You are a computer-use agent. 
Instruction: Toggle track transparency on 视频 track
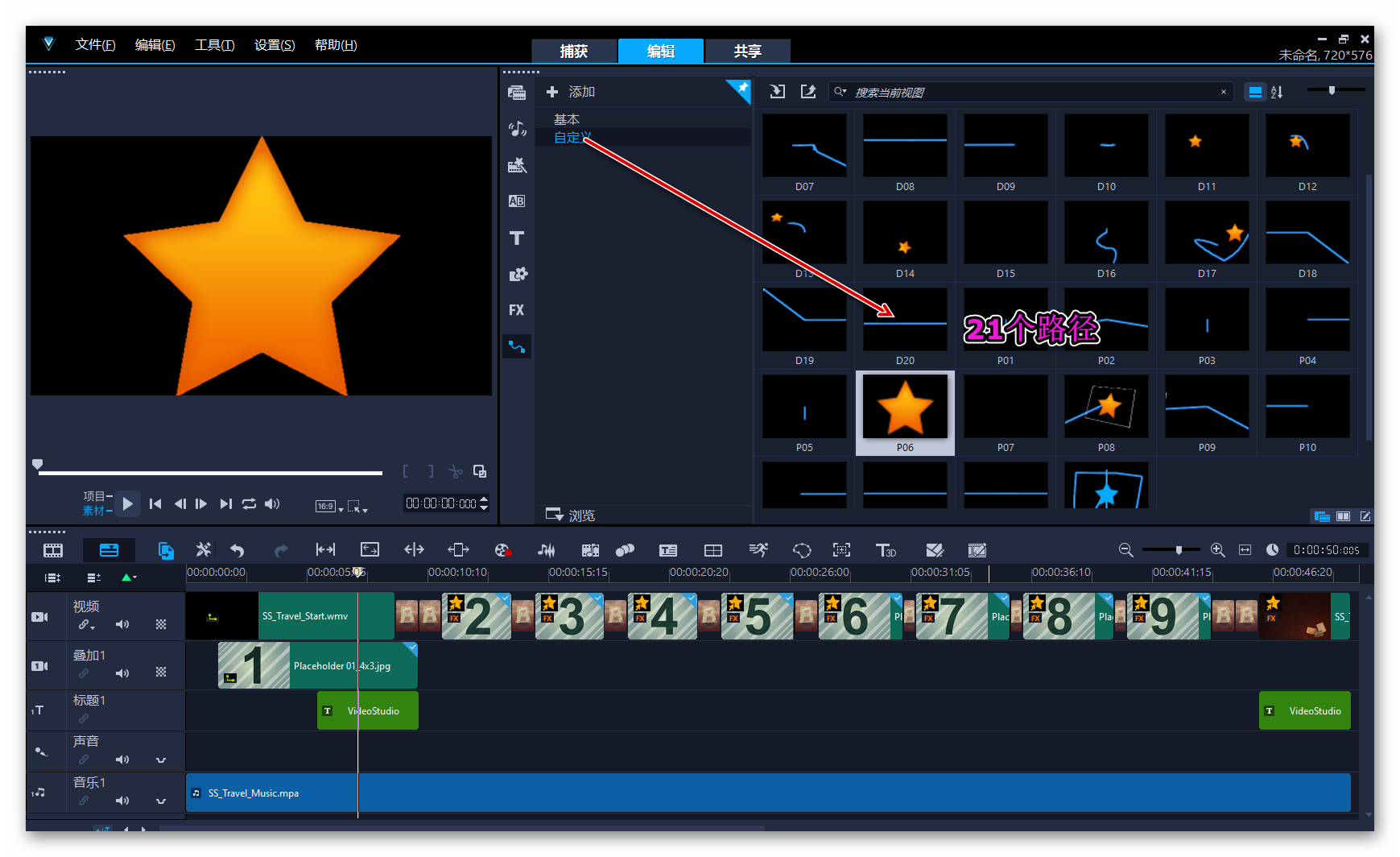[x=161, y=624]
